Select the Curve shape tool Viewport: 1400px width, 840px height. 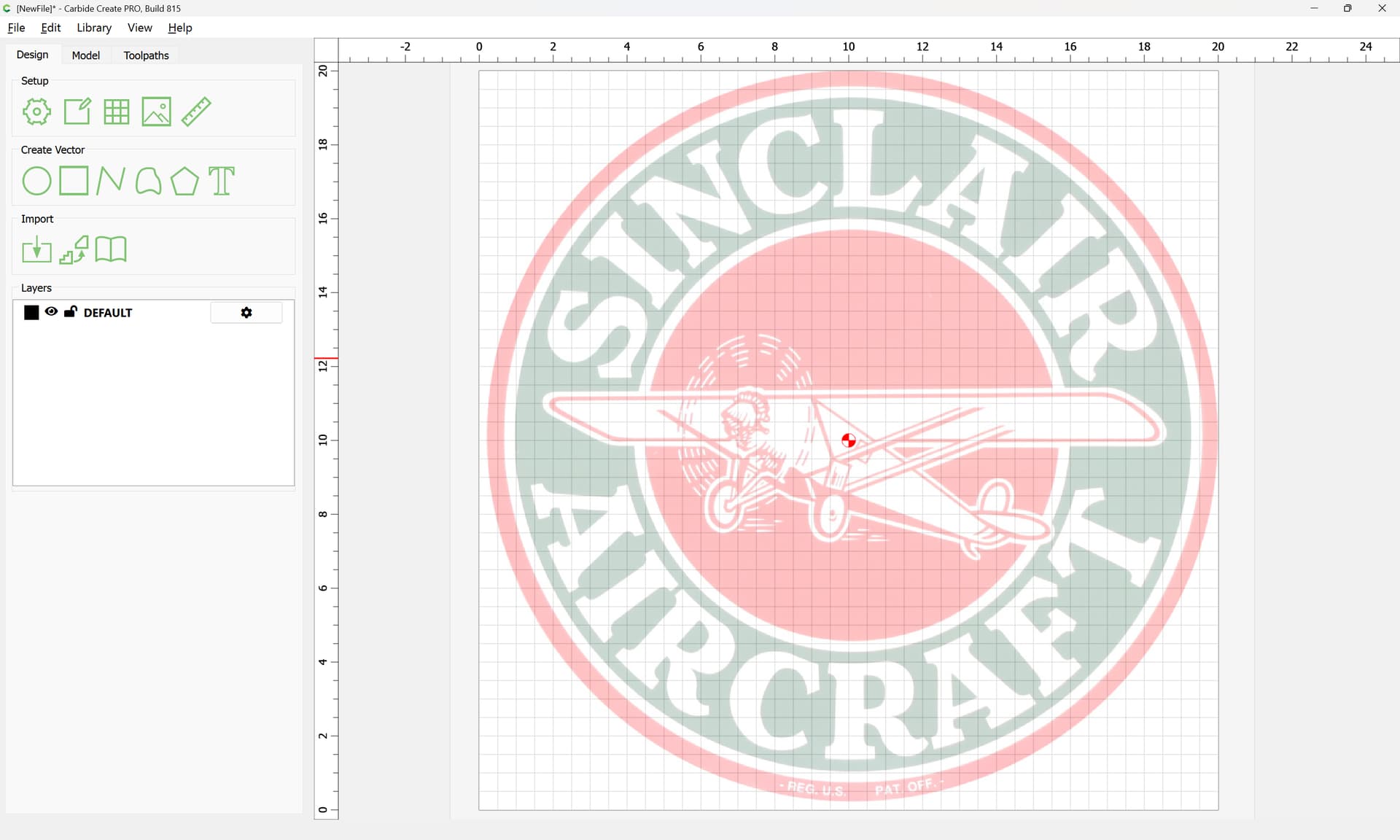[148, 181]
